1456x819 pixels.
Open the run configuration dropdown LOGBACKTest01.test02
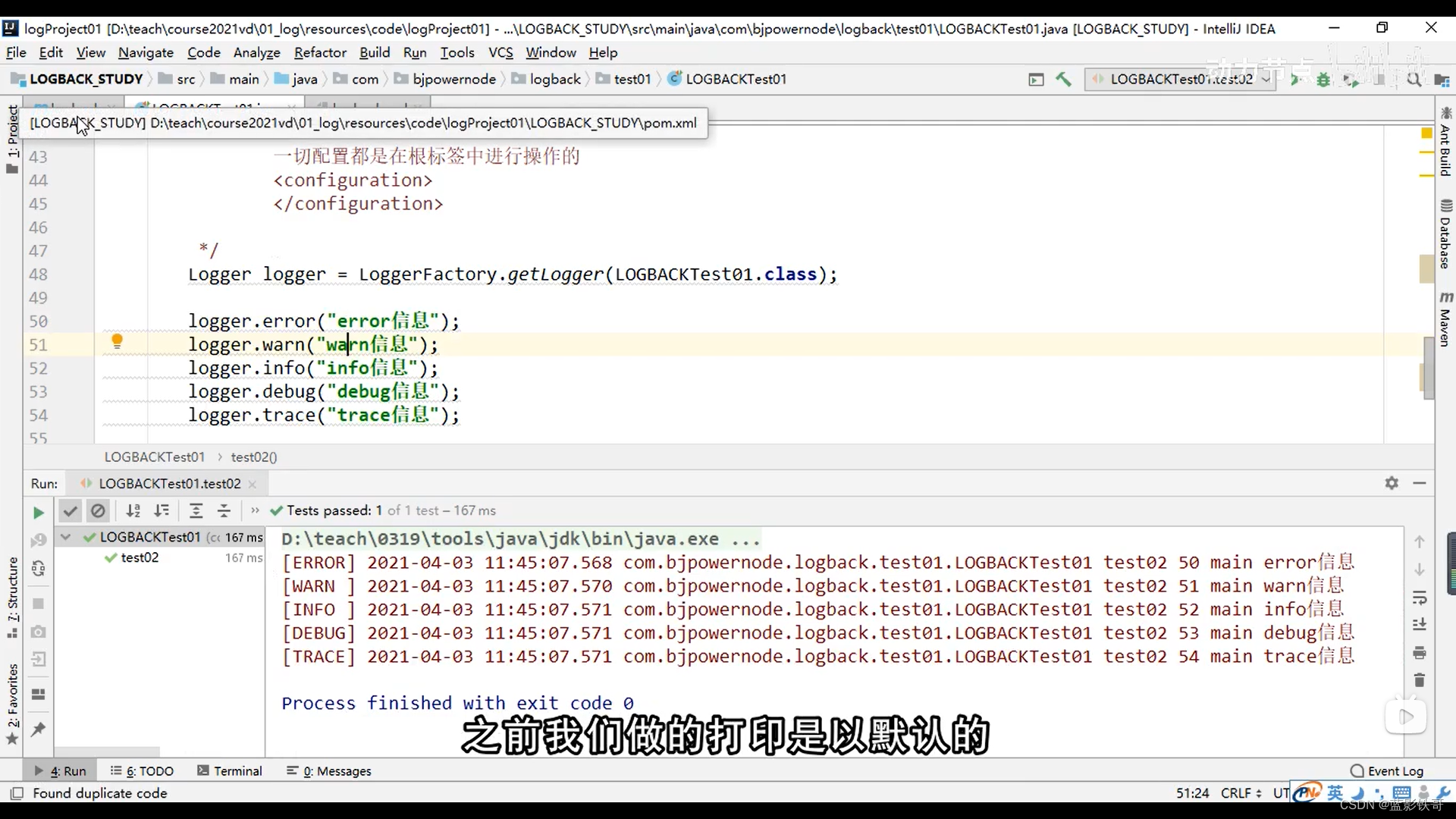[1180, 79]
